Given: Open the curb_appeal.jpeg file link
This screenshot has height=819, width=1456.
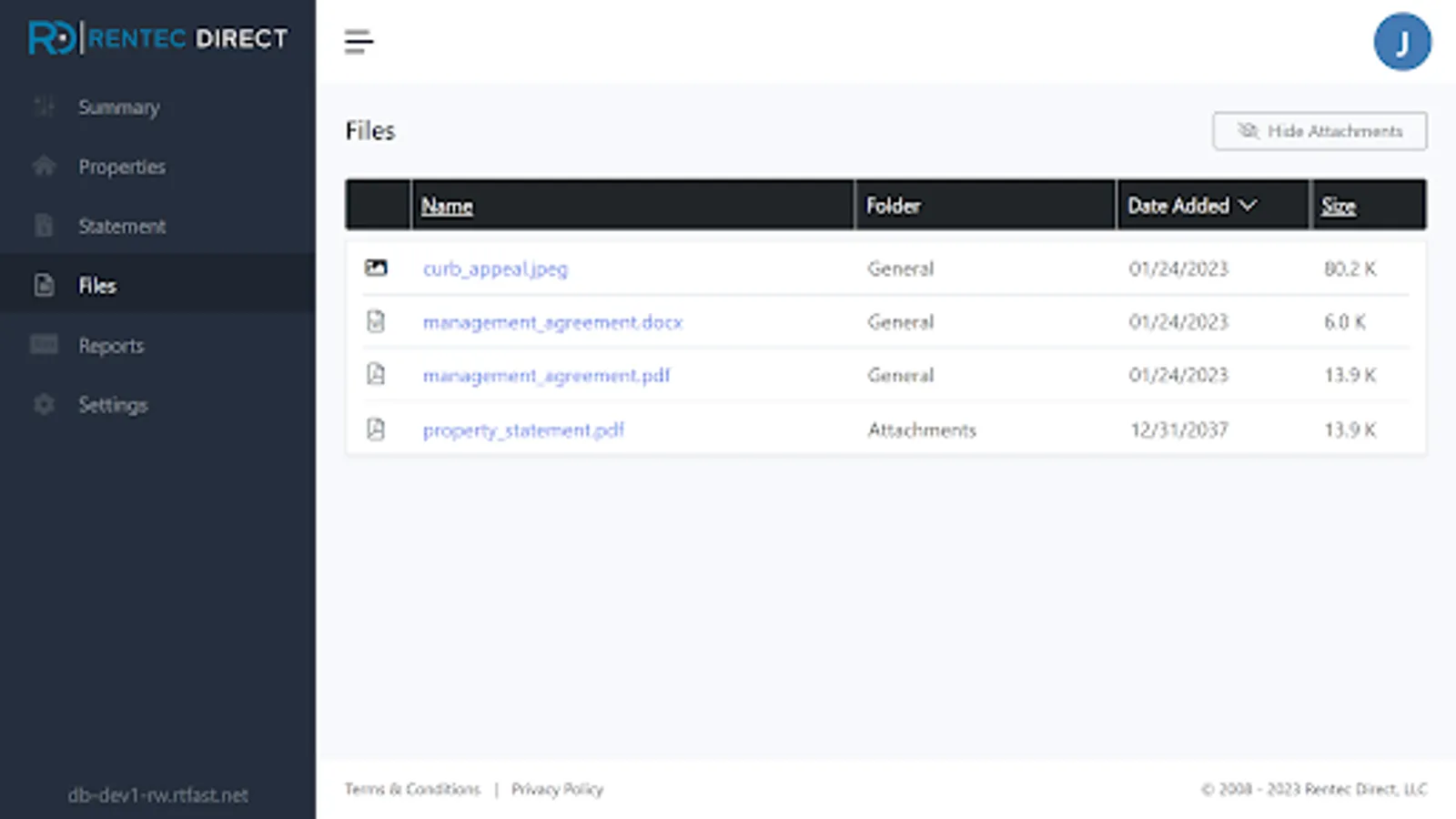Looking at the screenshot, I should 495,268.
